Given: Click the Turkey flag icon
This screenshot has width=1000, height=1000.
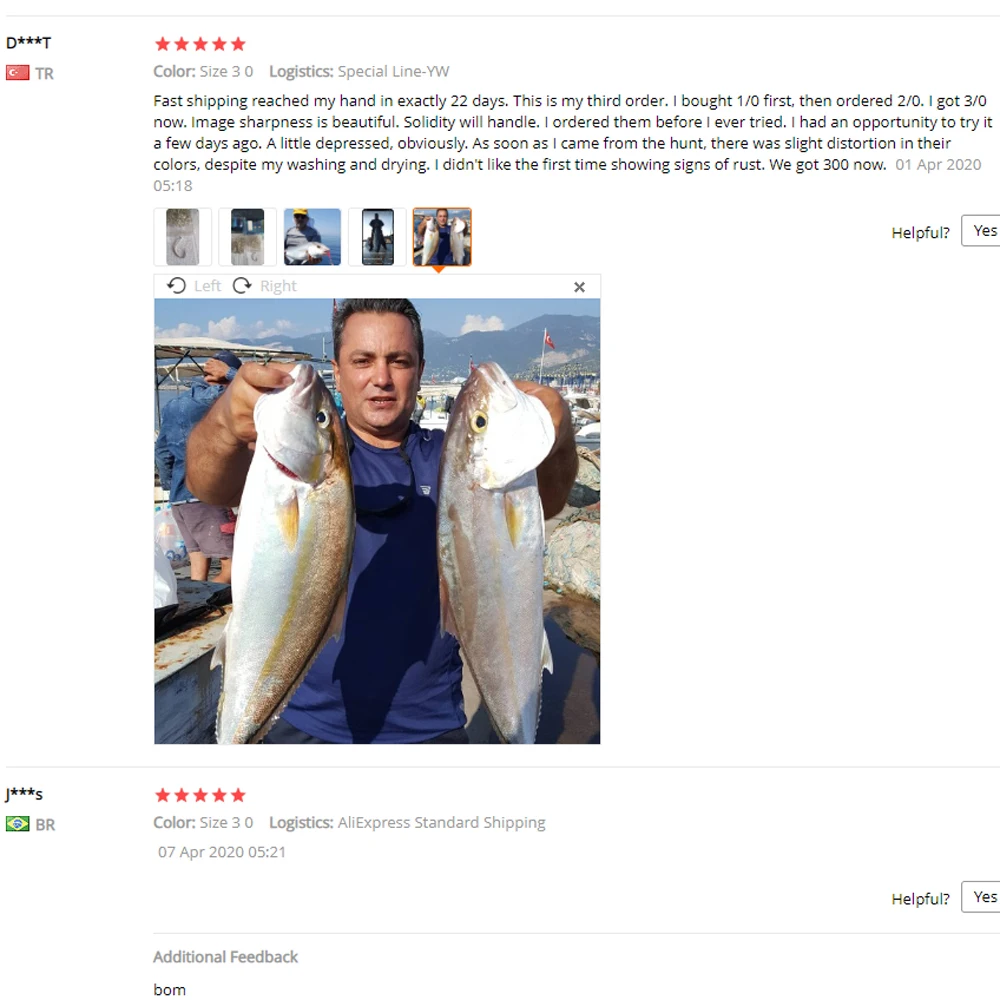Looking at the screenshot, I should tap(17, 73).
